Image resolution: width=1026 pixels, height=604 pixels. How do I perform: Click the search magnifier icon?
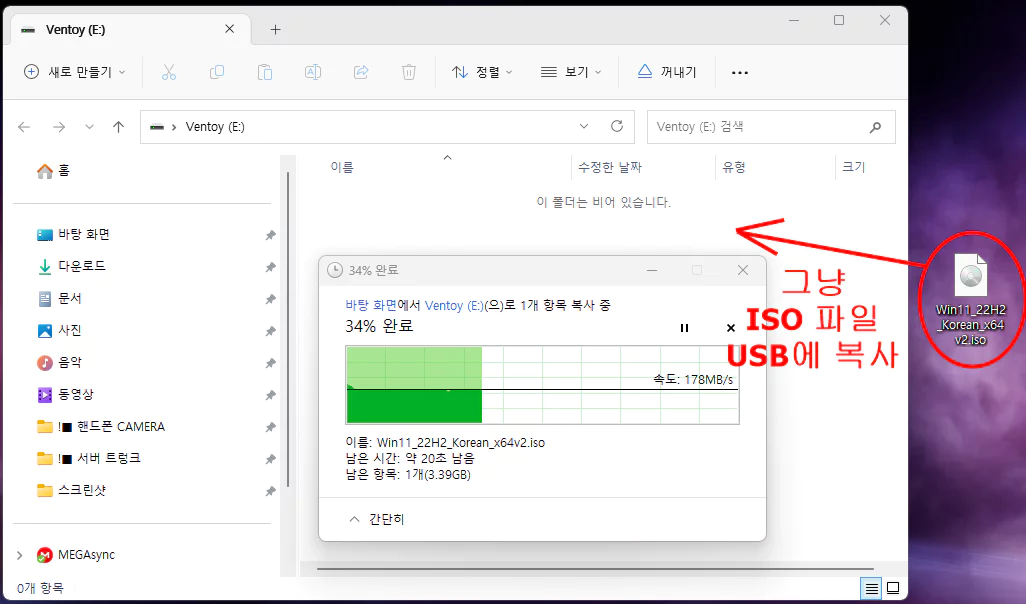pyautogui.click(x=876, y=127)
